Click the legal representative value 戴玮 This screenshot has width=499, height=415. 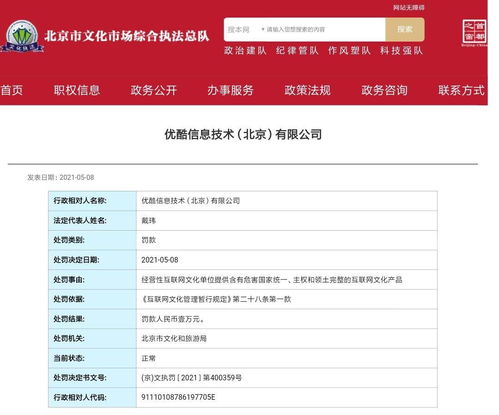coord(149,220)
